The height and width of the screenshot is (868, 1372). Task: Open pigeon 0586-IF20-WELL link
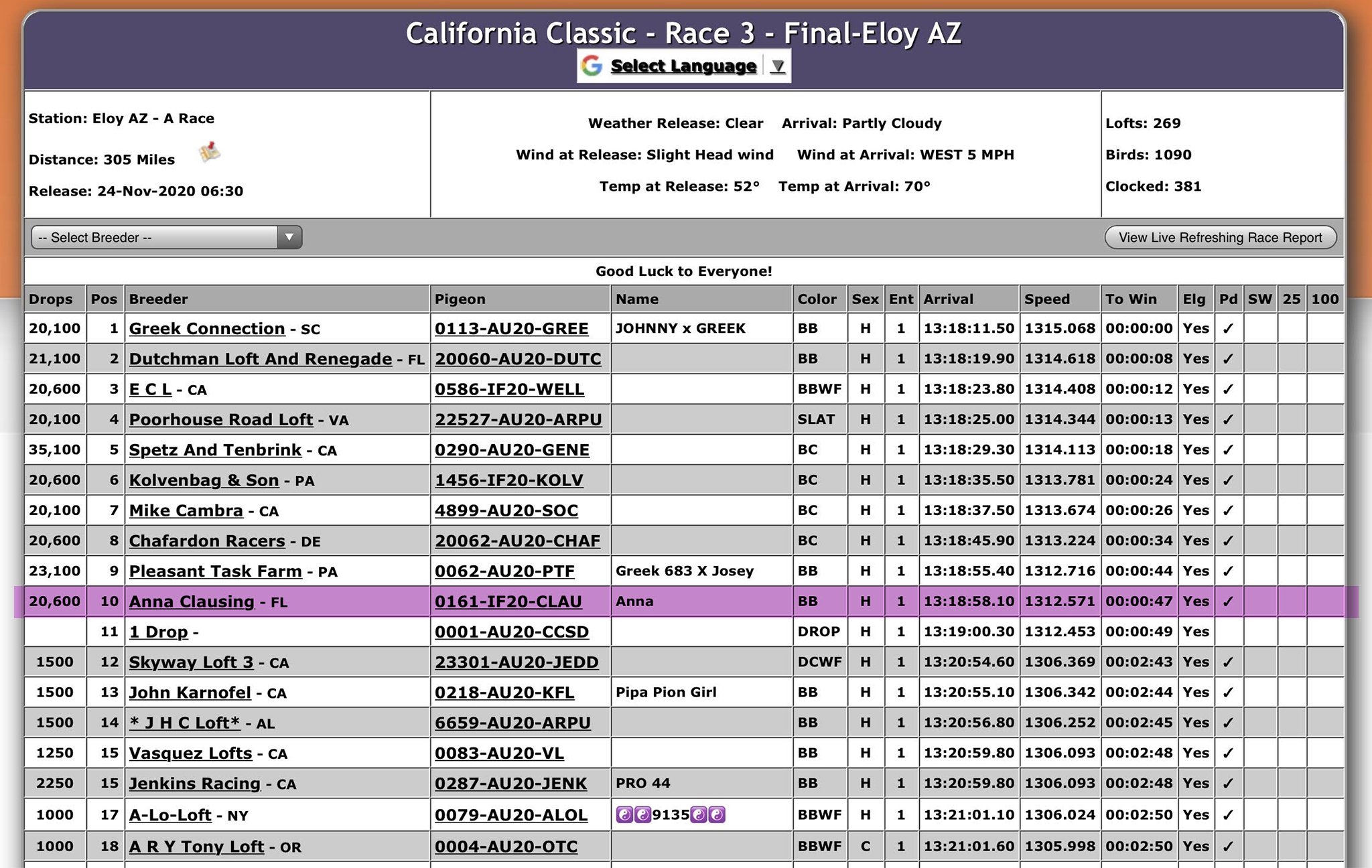509,389
